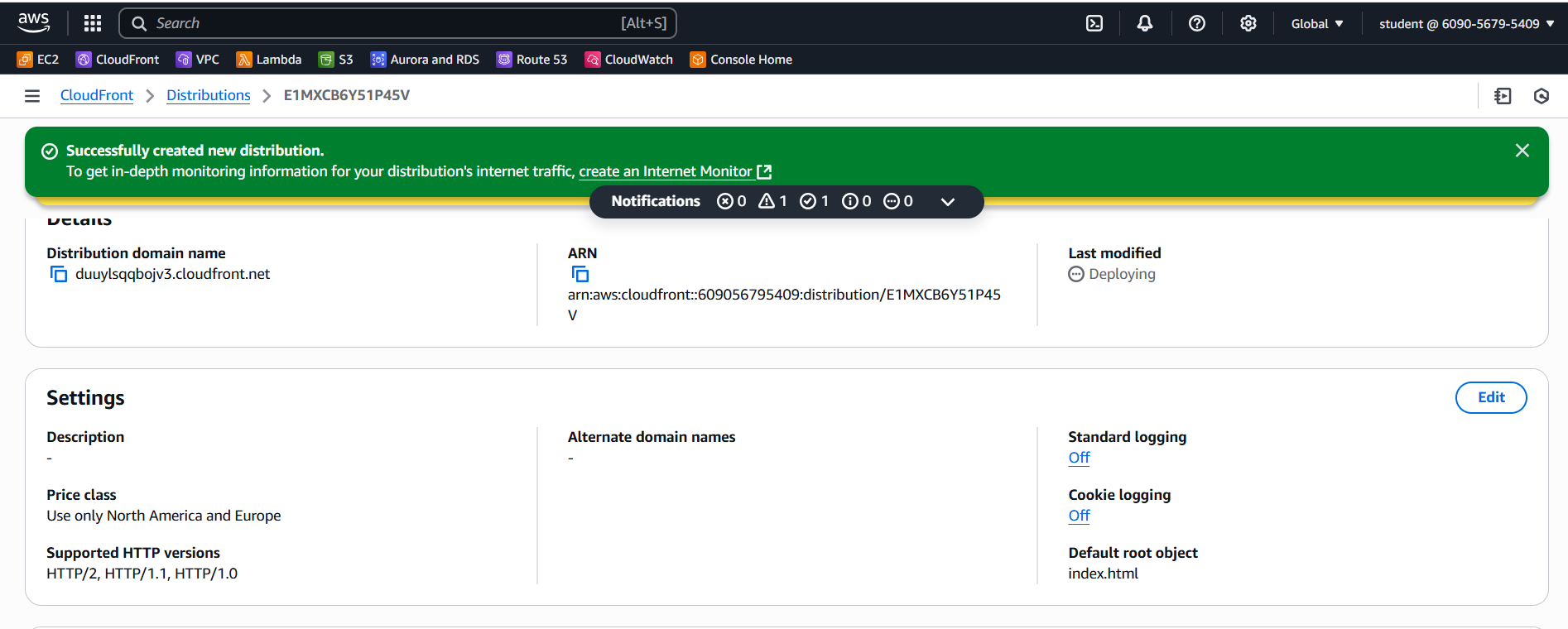This screenshot has height=629, width=1568.
Task: Click the Edit settings button
Action: pyautogui.click(x=1491, y=397)
